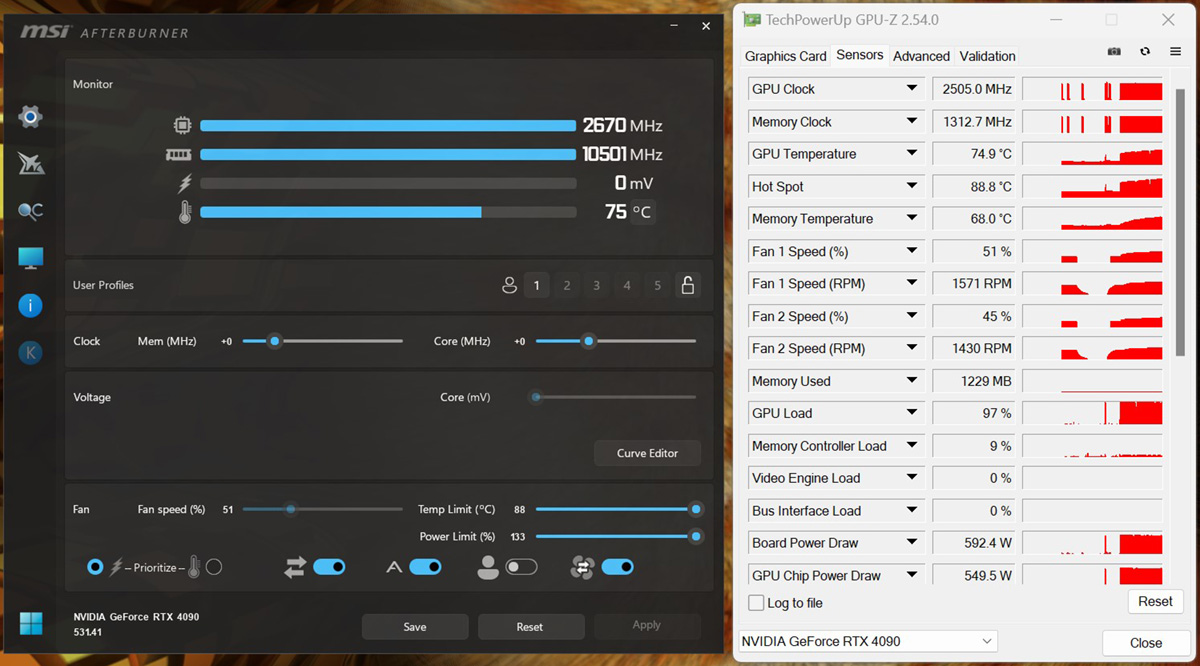Switch to the Graphics Card tab

tap(786, 56)
